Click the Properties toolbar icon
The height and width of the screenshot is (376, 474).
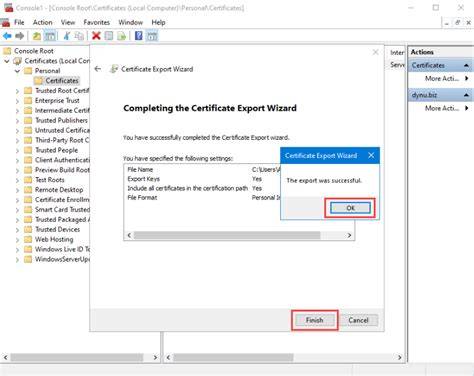pyautogui.click(x=109, y=36)
